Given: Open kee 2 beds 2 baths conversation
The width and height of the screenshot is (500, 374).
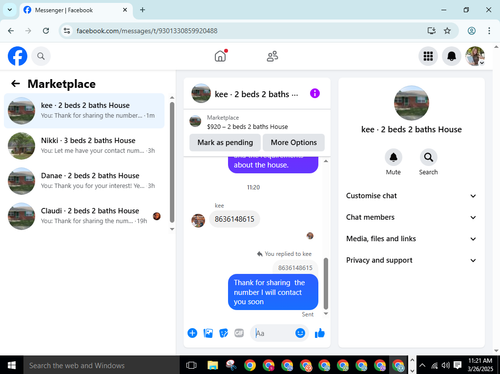Looking at the screenshot, I should point(84,111).
